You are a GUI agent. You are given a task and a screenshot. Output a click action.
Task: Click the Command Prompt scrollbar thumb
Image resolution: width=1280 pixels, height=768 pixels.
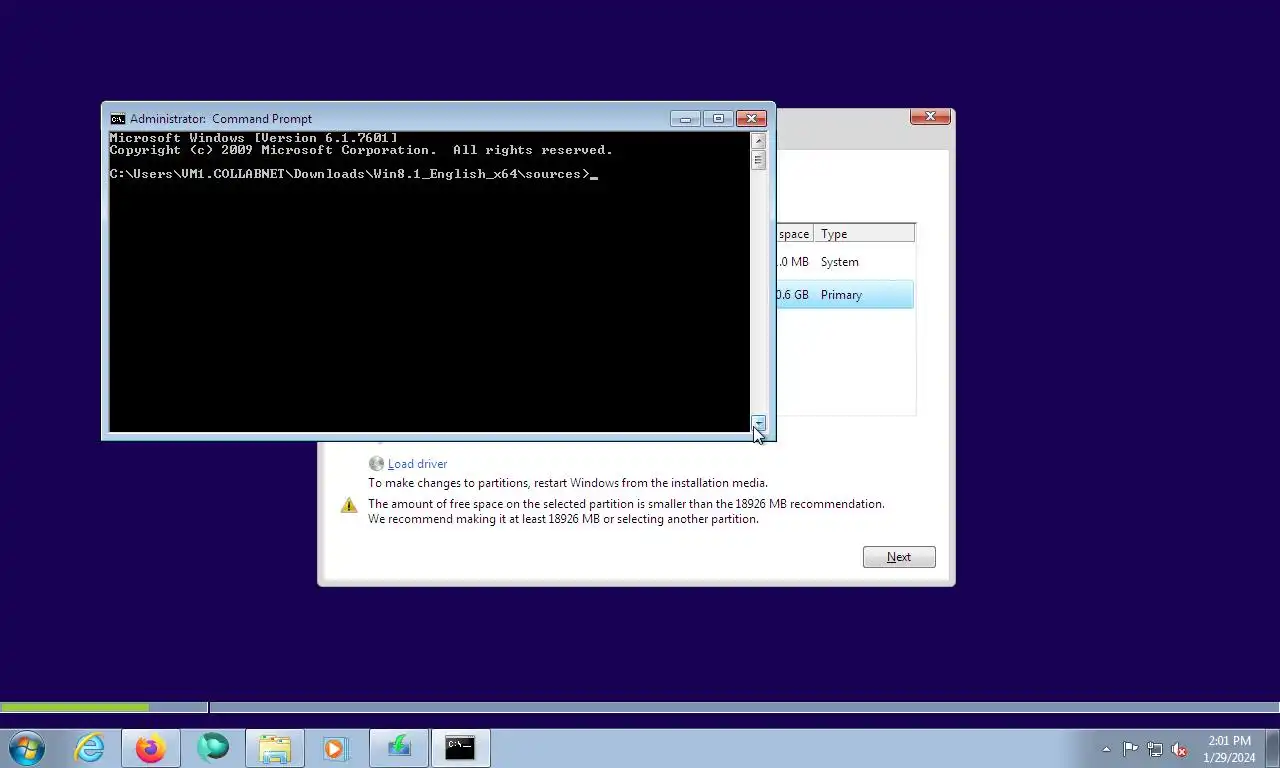pyautogui.click(x=758, y=160)
